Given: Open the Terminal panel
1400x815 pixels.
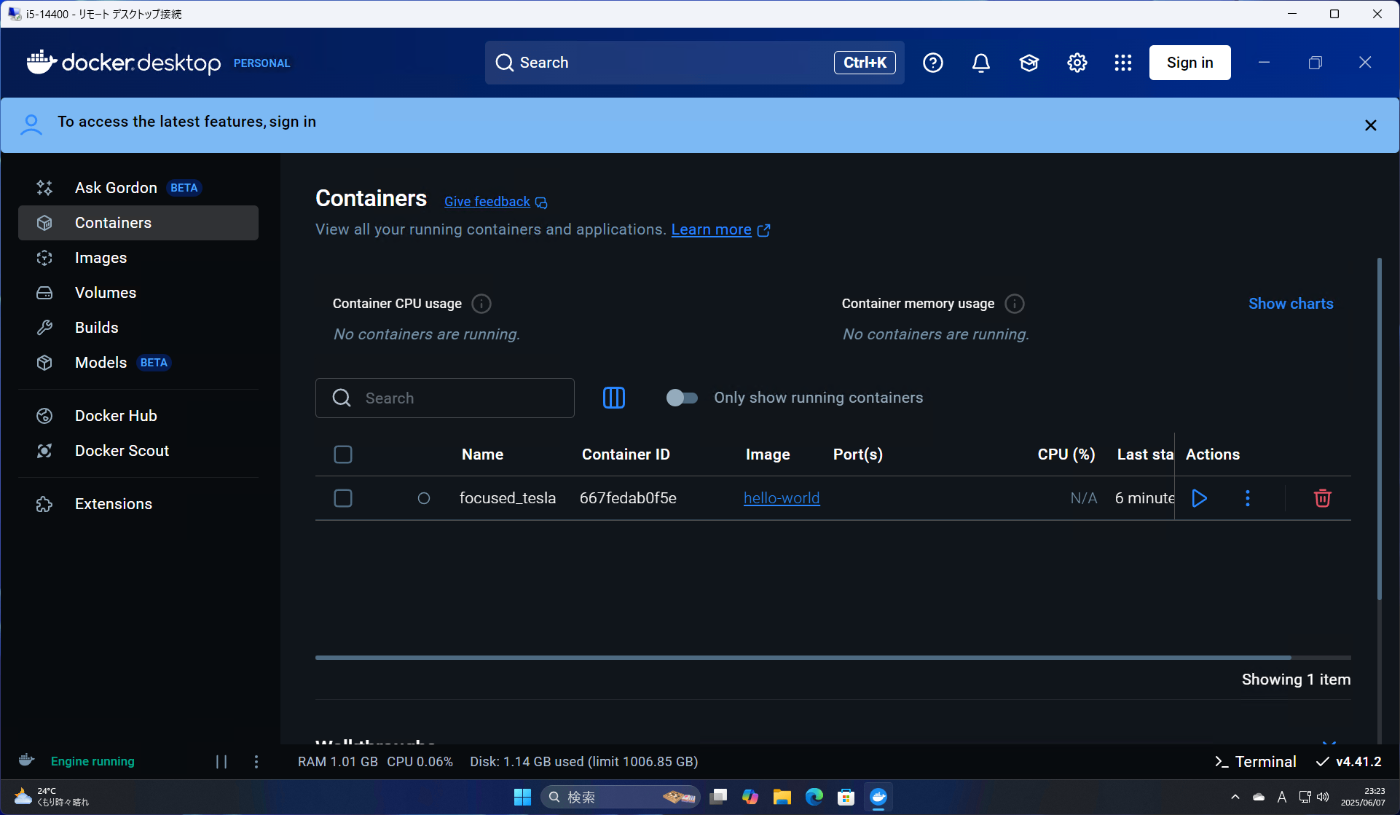Looking at the screenshot, I should point(1255,762).
